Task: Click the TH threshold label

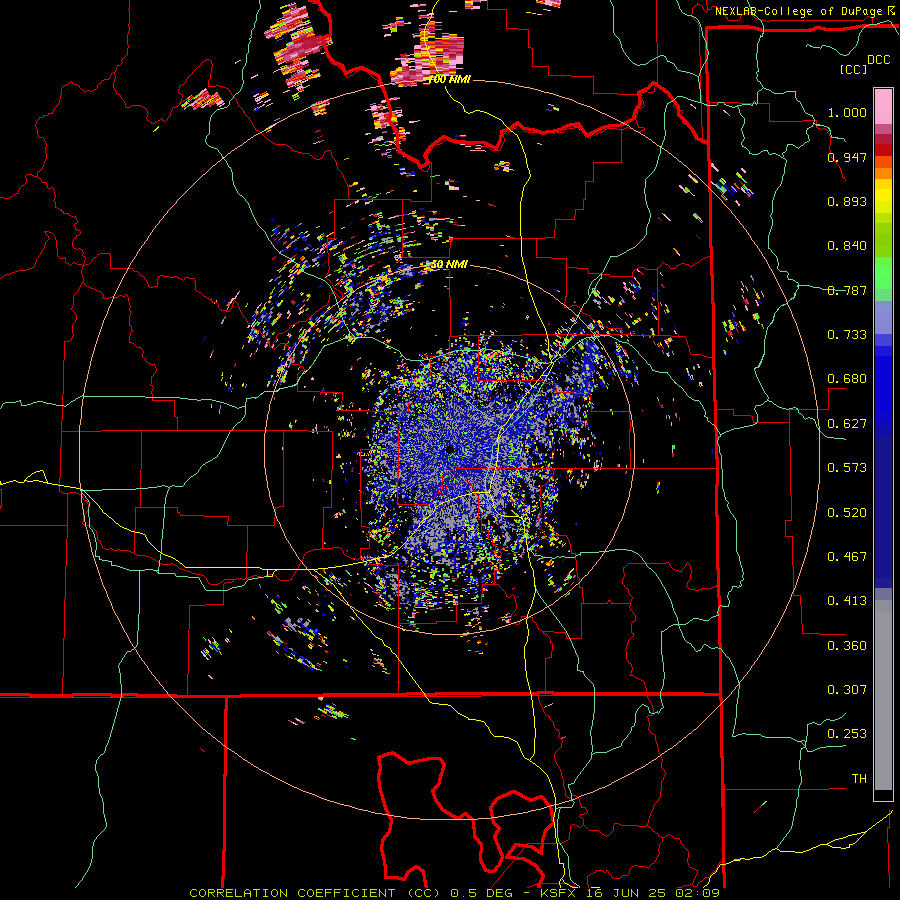Action: click(x=859, y=779)
